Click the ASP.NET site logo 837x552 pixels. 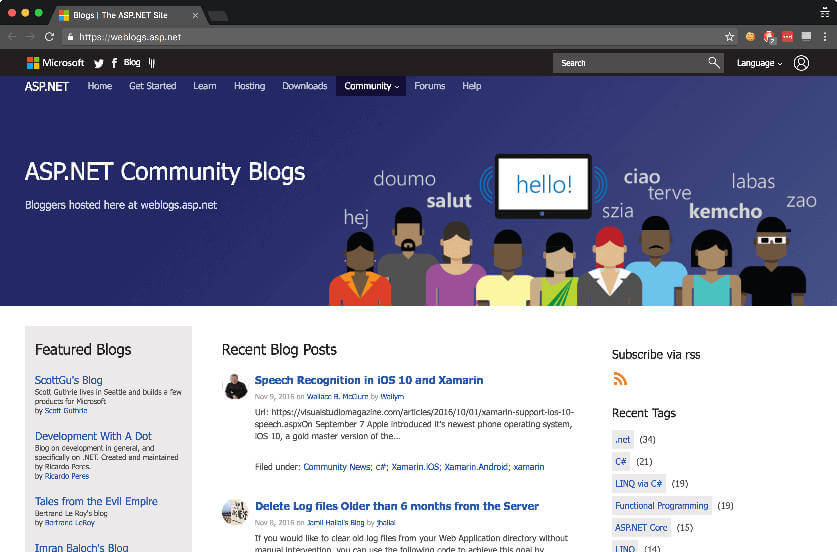point(46,86)
